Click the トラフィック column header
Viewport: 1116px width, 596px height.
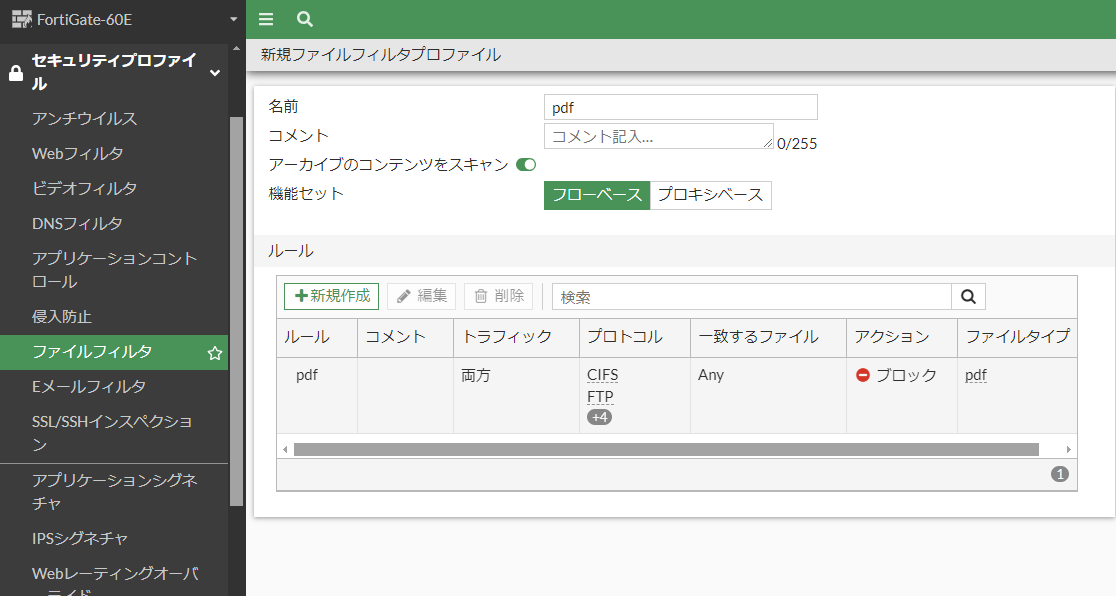pyautogui.click(x=516, y=338)
